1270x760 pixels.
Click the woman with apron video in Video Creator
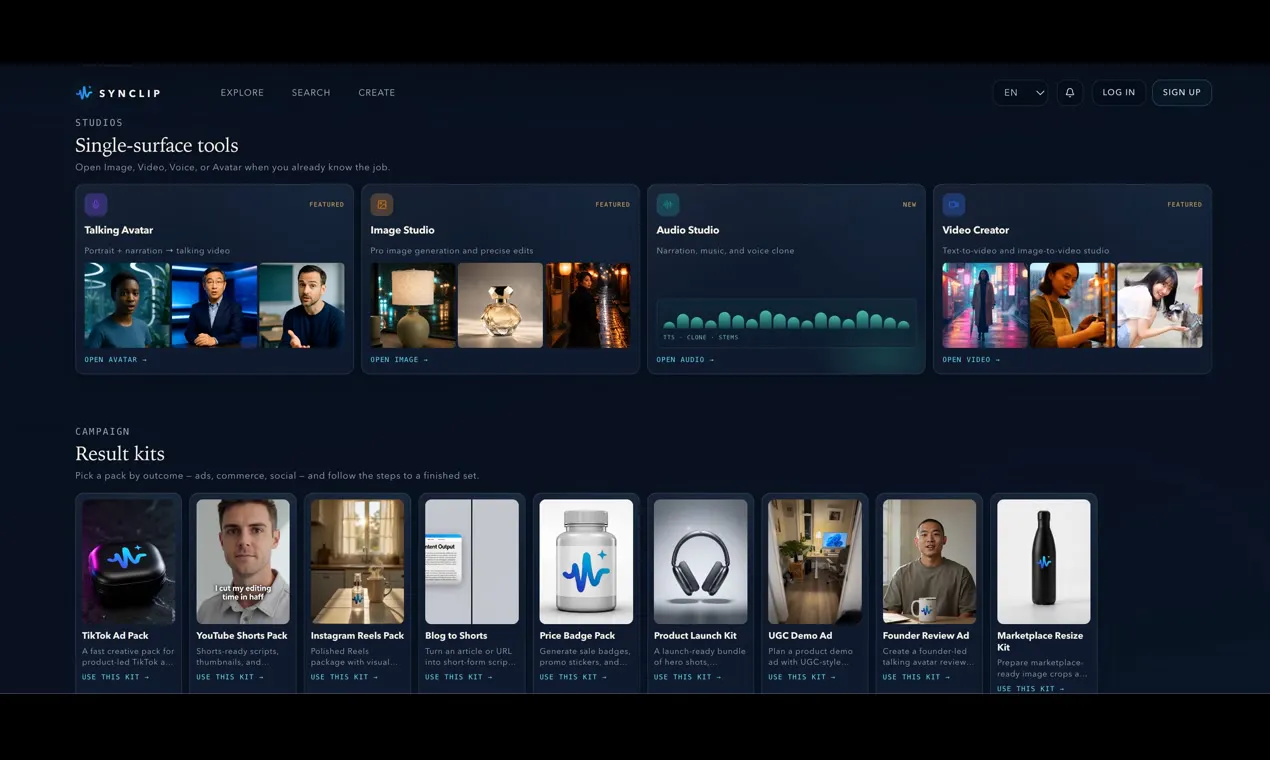(1072, 305)
